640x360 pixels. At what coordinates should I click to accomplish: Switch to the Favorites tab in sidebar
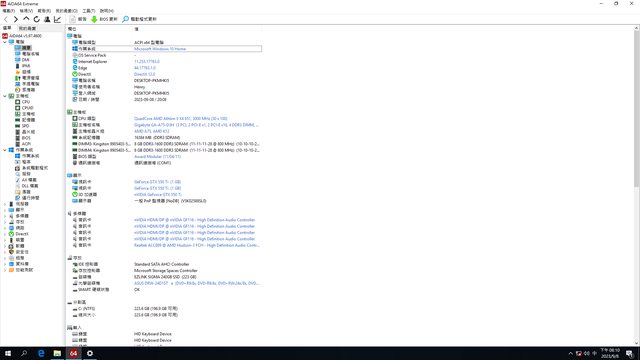(x=28, y=28)
